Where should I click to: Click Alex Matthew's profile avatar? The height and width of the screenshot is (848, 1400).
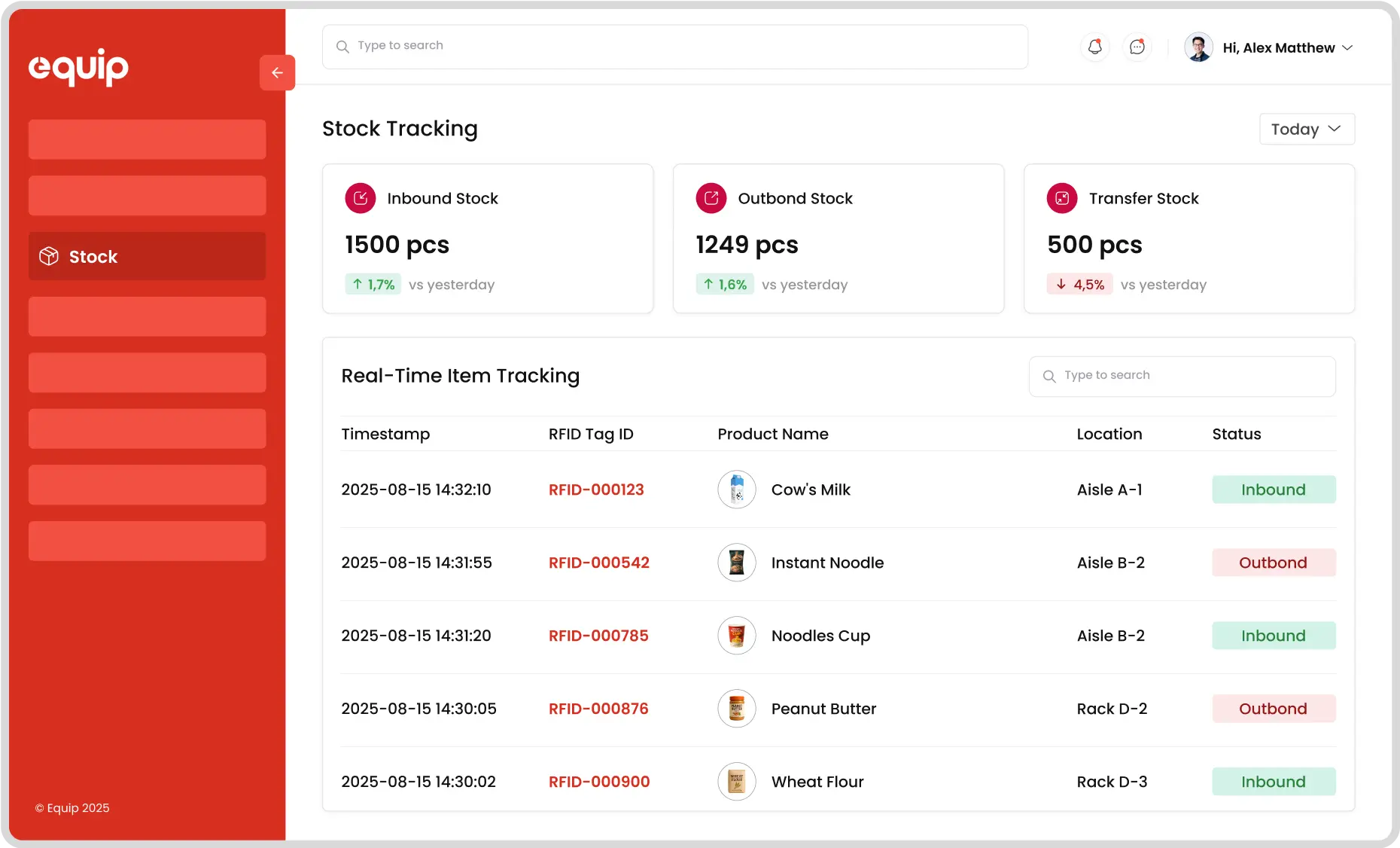pyautogui.click(x=1198, y=47)
